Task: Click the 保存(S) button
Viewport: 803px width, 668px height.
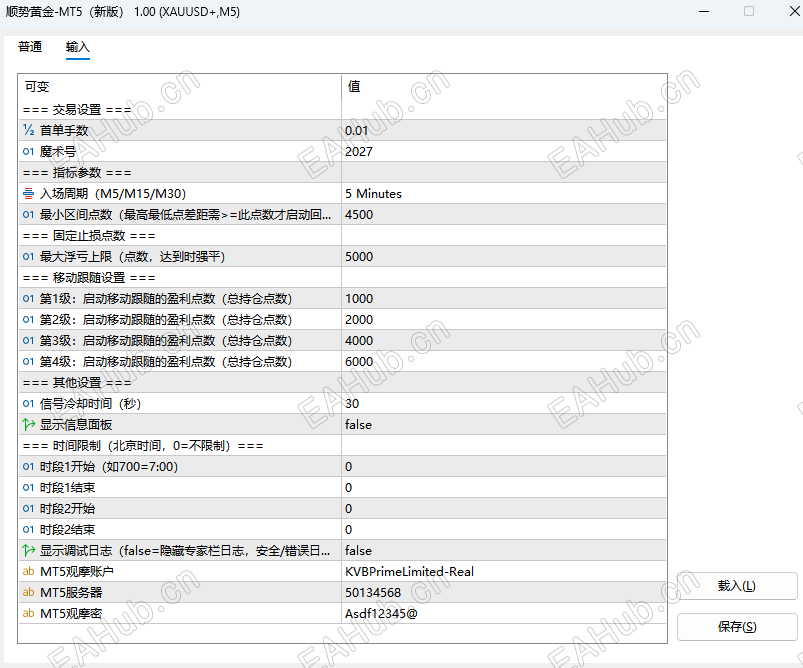Action: tap(736, 627)
